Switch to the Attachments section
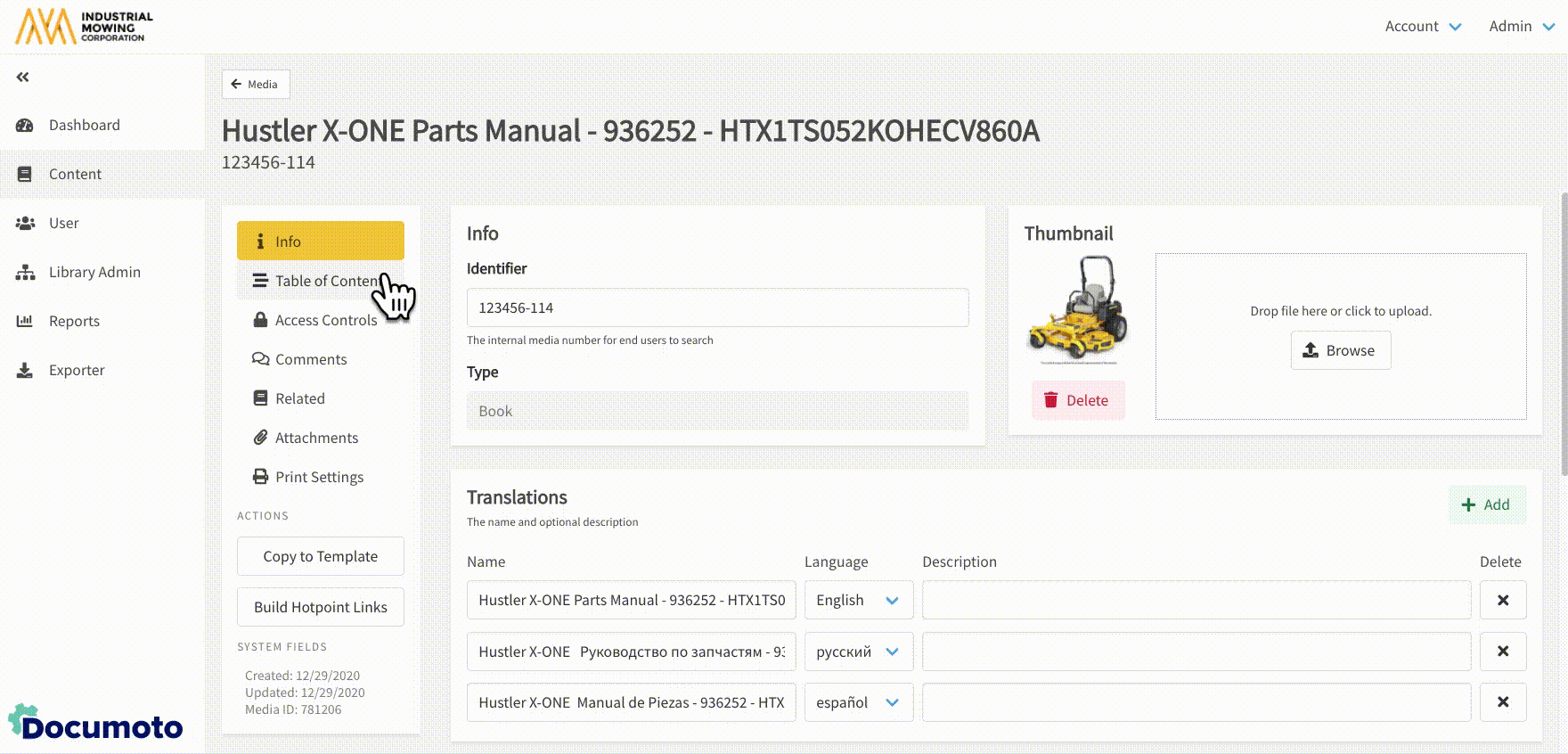 [x=315, y=438]
